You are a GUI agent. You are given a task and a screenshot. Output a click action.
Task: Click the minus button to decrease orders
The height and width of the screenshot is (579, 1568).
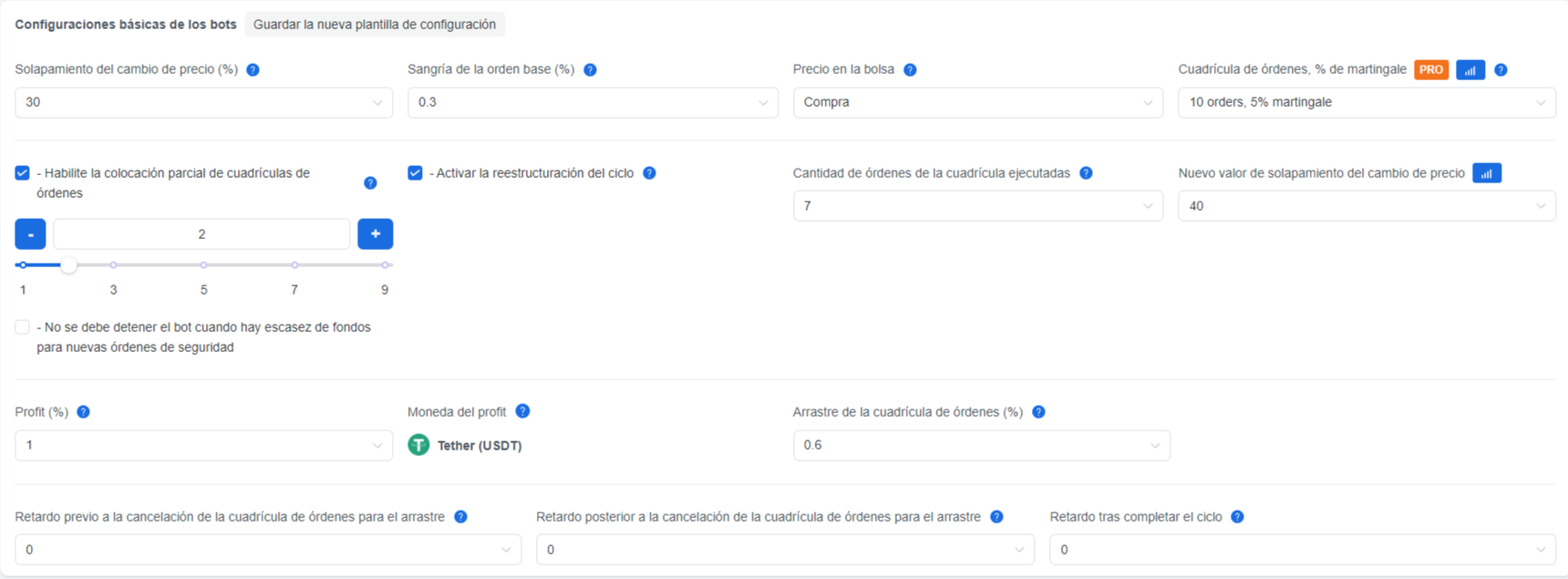(31, 234)
